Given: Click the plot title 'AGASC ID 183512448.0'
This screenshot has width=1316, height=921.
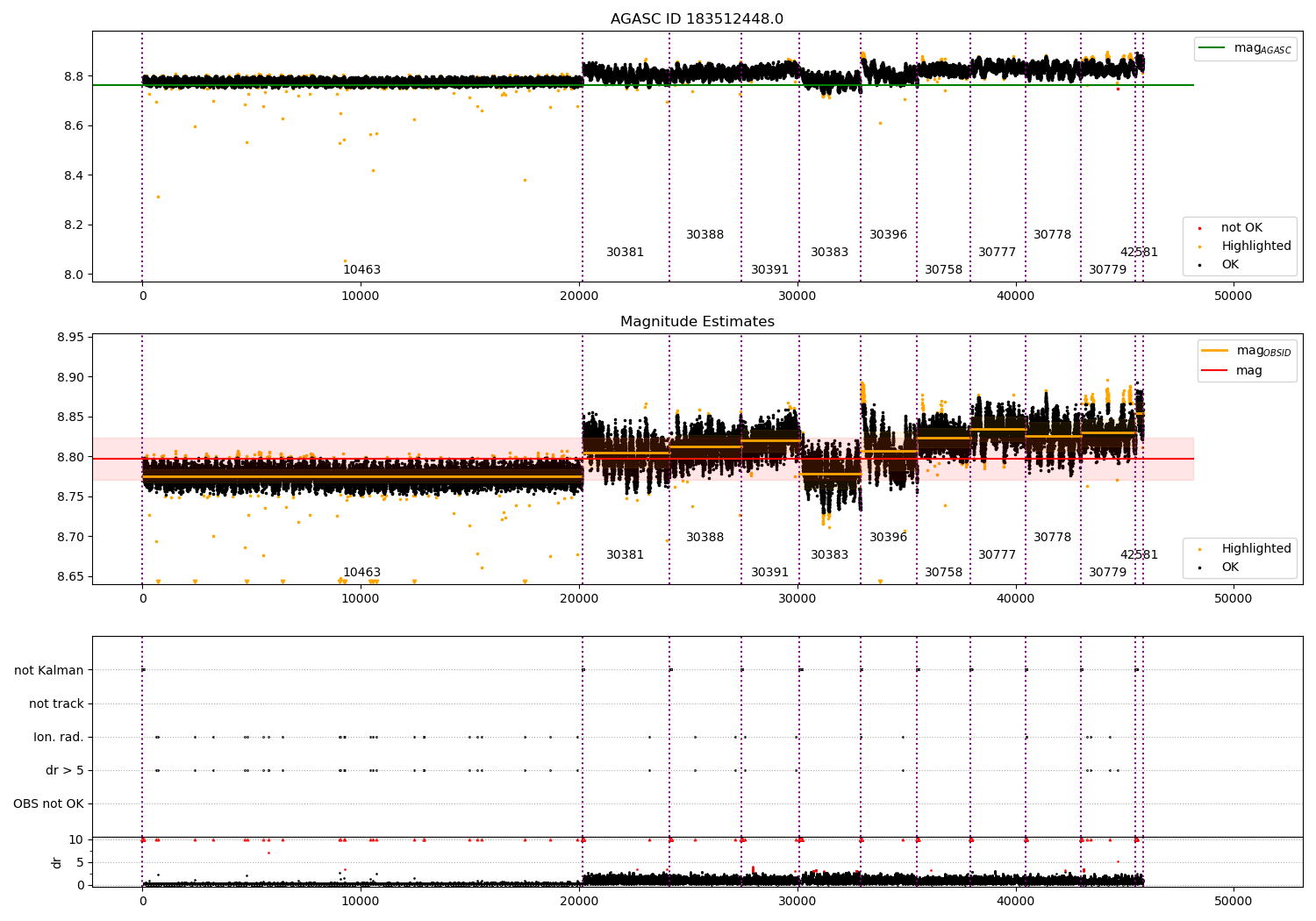Looking at the screenshot, I should (697, 19).
